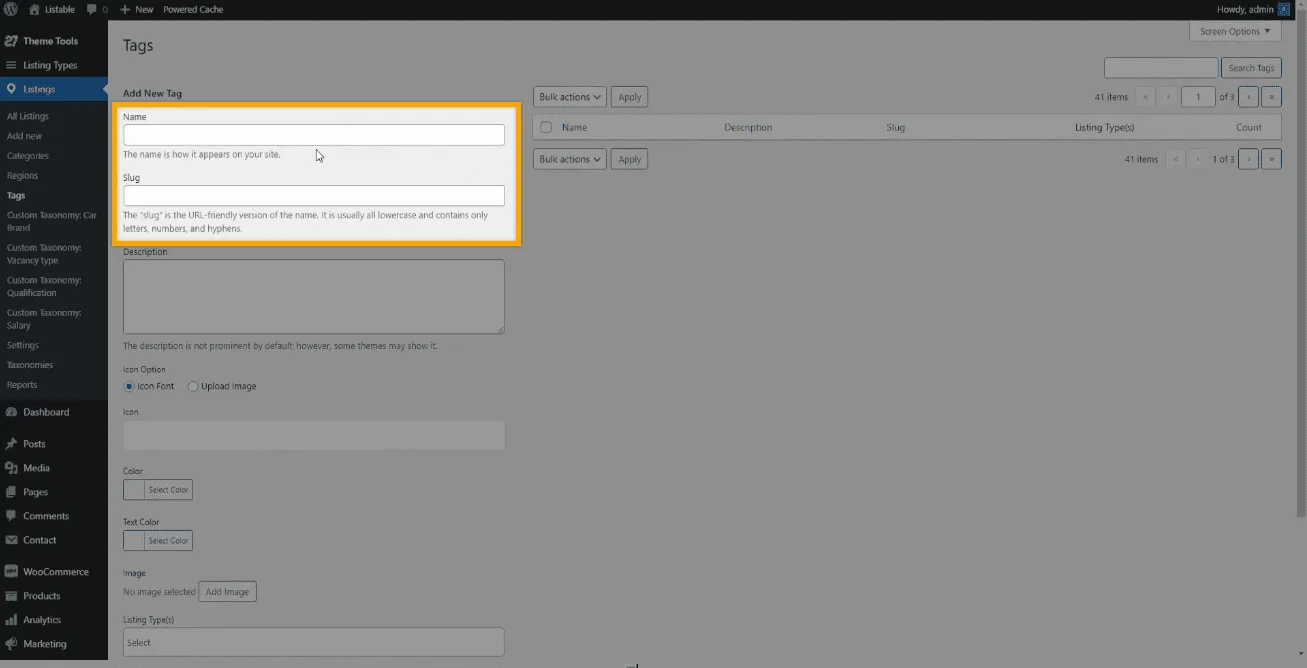1307x668 pixels.
Task: Select the Upload Image radio button
Action: (x=193, y=386)
